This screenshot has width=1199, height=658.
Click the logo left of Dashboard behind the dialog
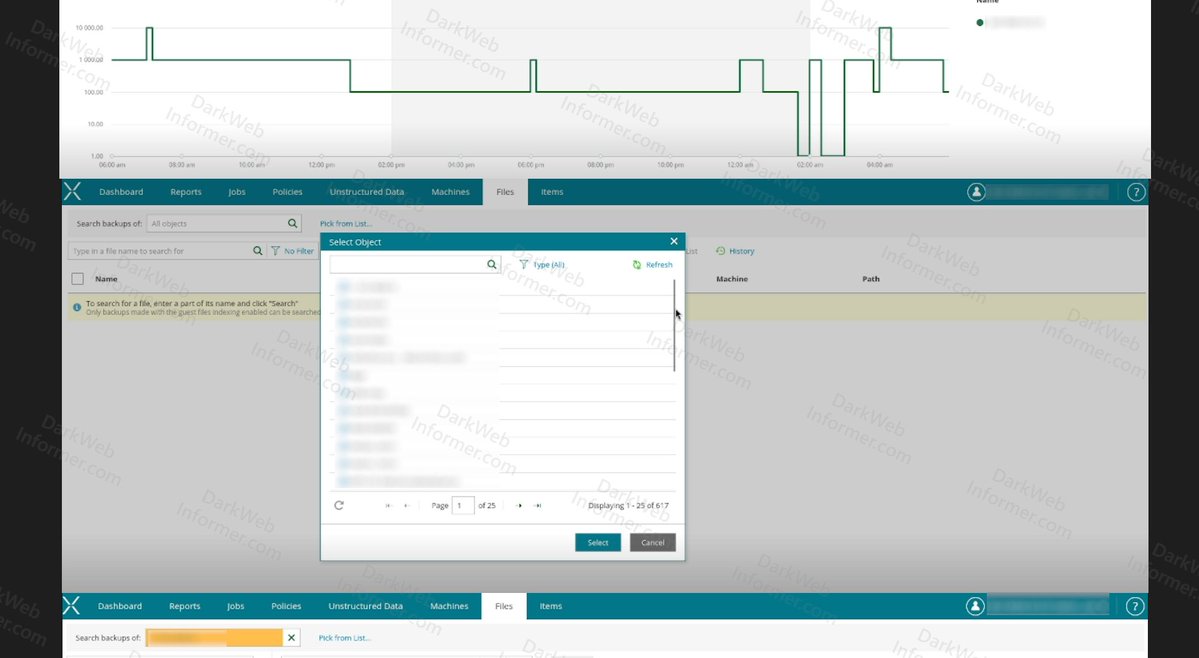[x=73, y=192]
